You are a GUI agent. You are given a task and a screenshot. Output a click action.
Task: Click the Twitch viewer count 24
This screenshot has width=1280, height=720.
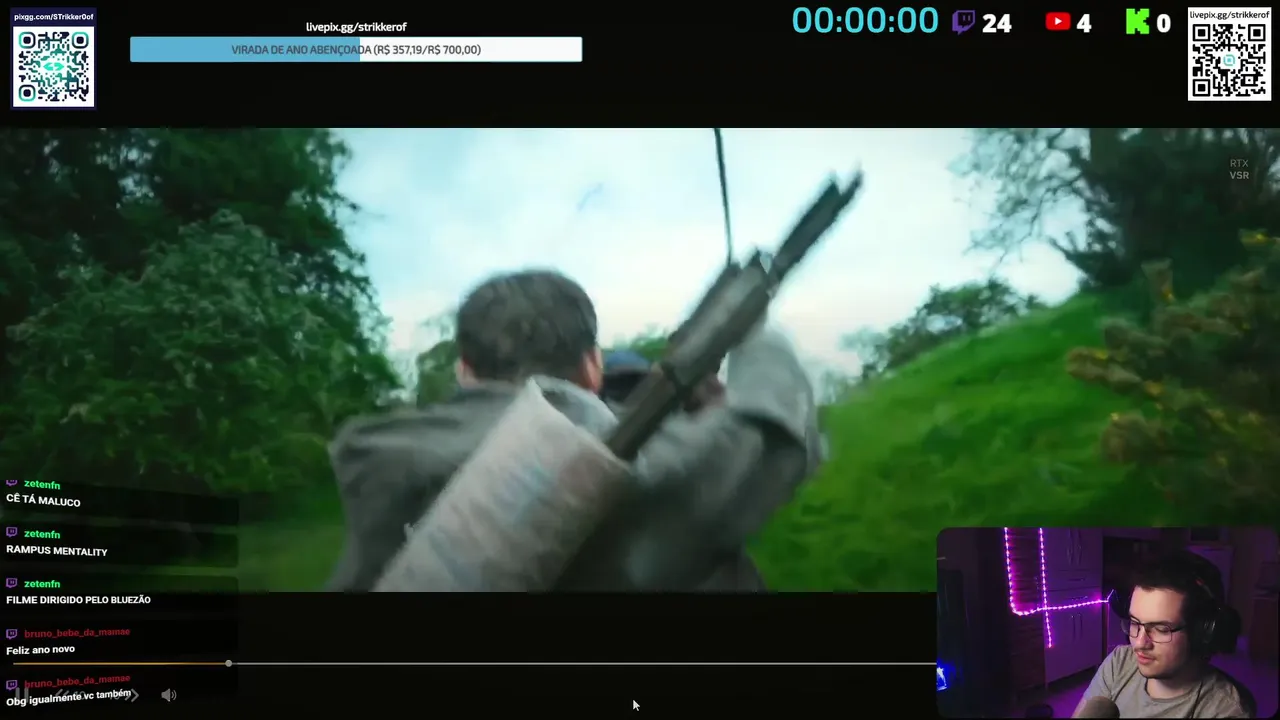[x=996, y=23]
